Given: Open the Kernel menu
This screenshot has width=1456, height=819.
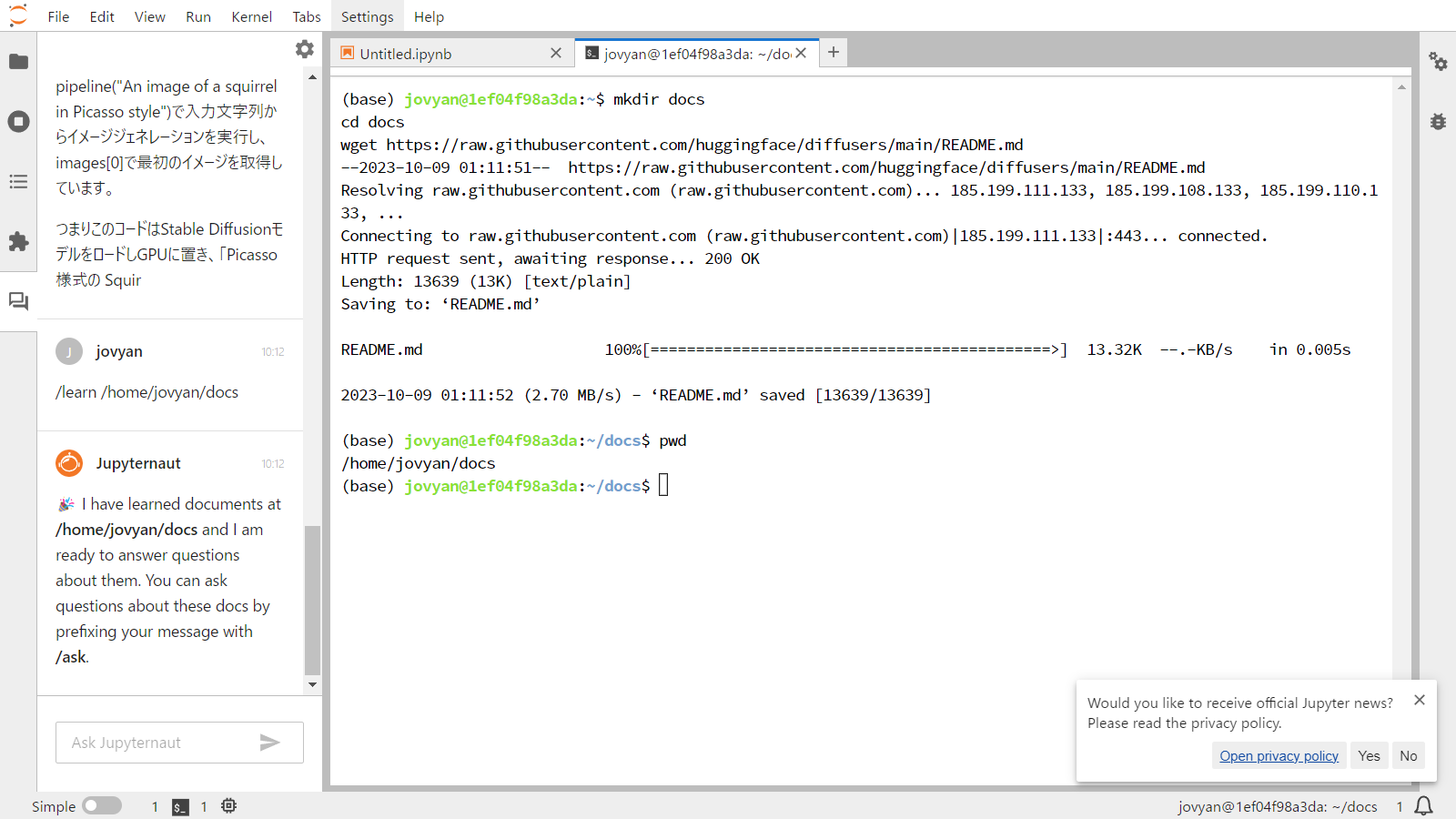Looking at the screenshot, I should coord(251,16).
